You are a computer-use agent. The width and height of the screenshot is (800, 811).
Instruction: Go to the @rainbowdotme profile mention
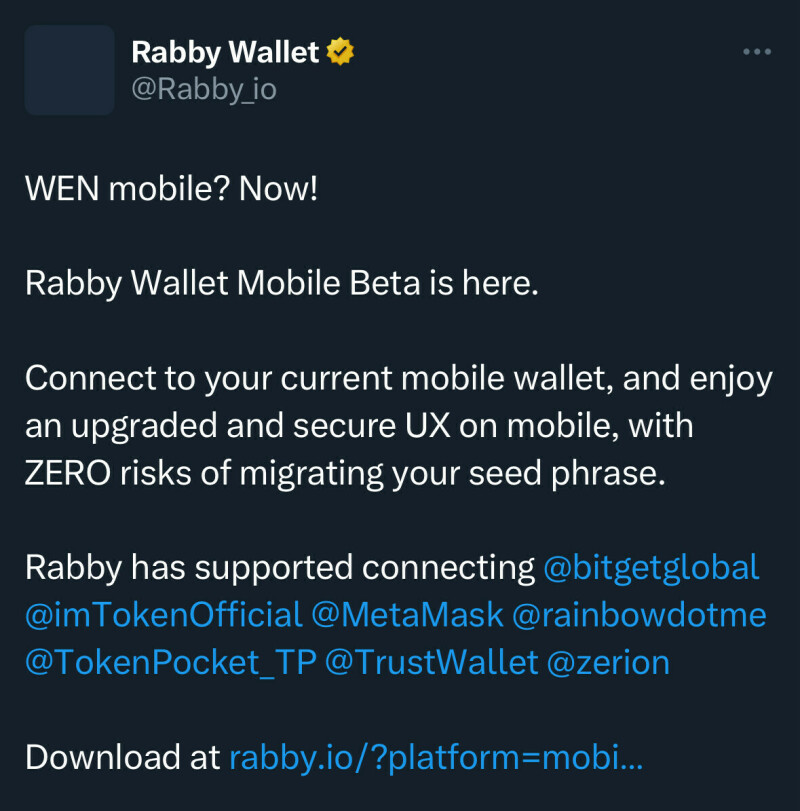(x=639, y=614)
